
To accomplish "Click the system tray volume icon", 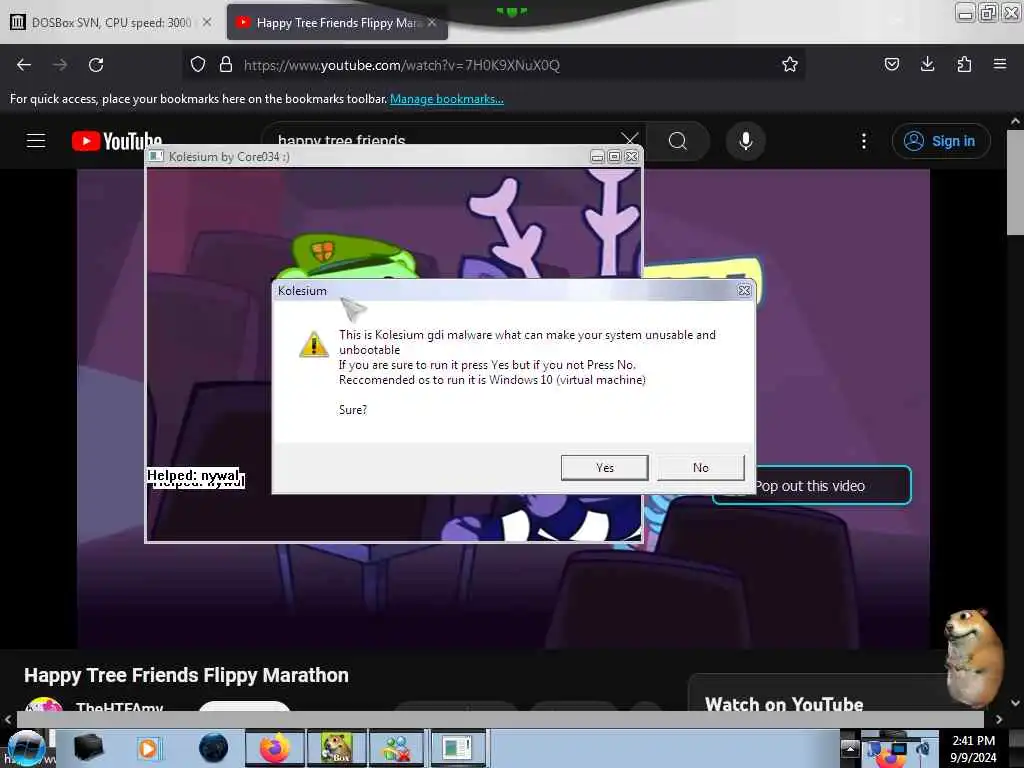I will [x=923, y=748].
